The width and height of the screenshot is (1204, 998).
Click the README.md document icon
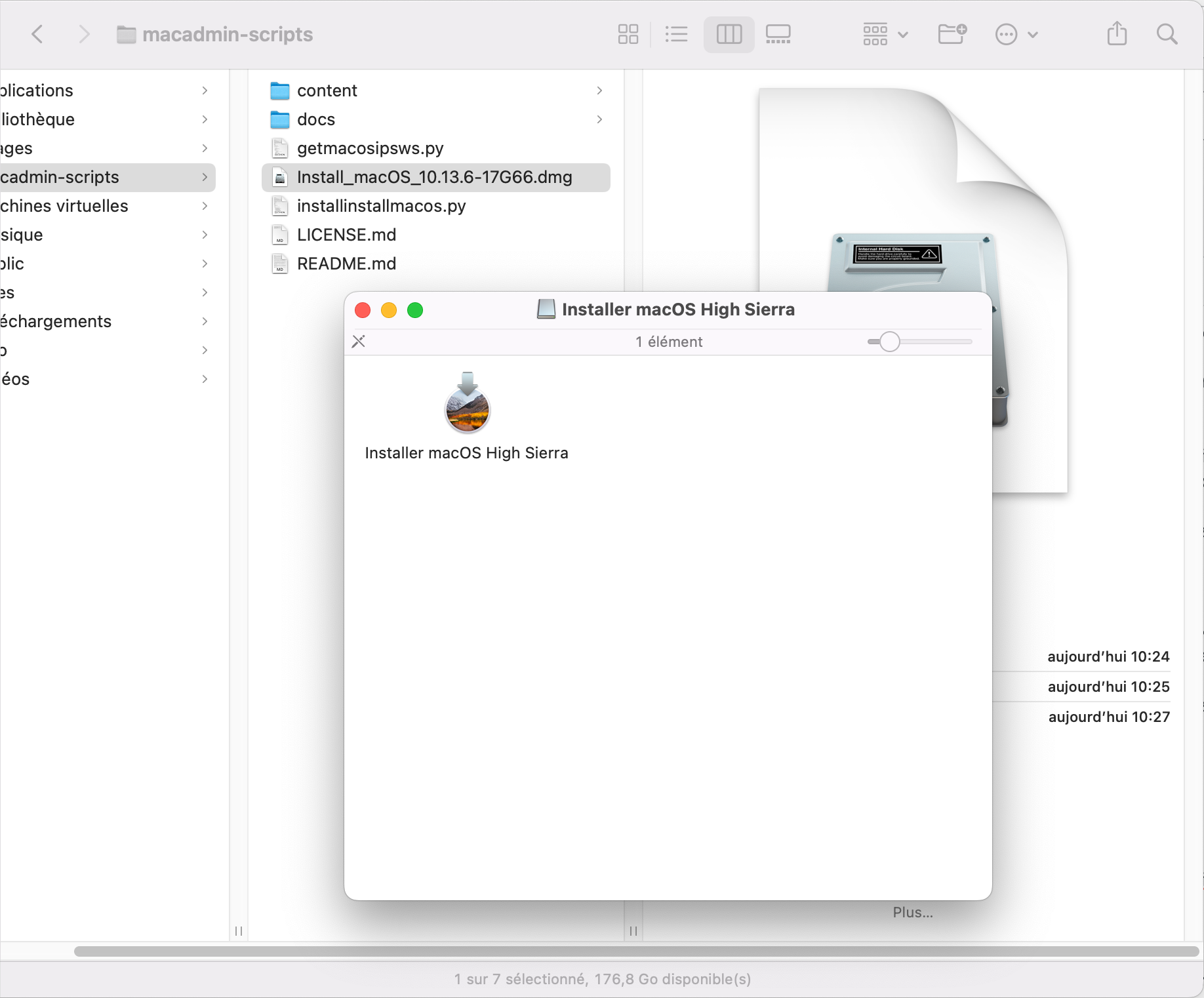click(x=280, y=264)
